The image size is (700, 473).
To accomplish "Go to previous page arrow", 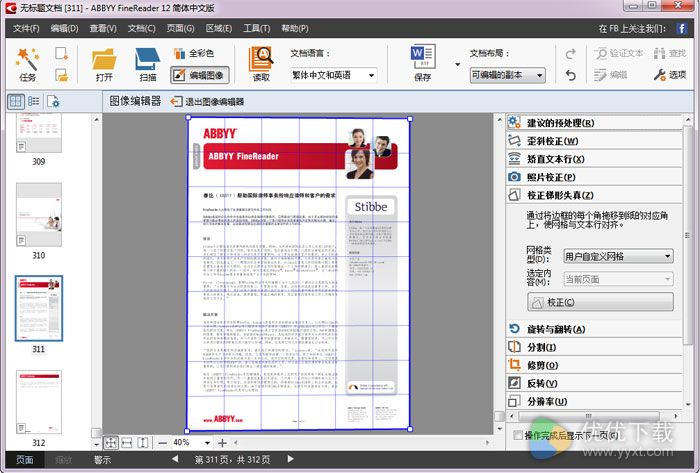I will point(175,459).
